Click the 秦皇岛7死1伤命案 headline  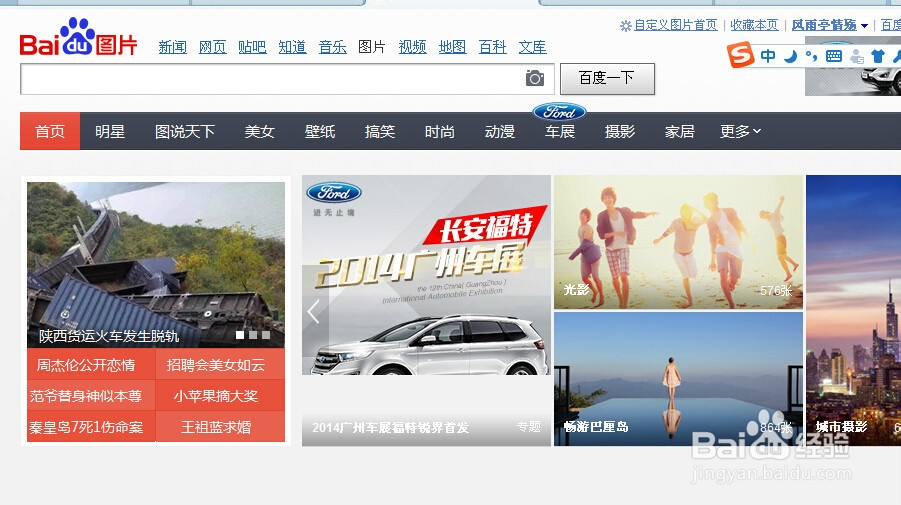click(86, 427)
